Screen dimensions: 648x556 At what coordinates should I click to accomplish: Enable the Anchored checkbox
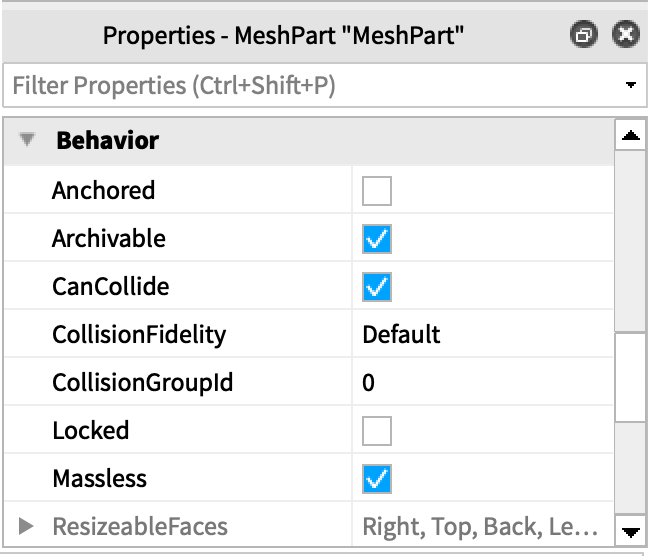(377, 190)
